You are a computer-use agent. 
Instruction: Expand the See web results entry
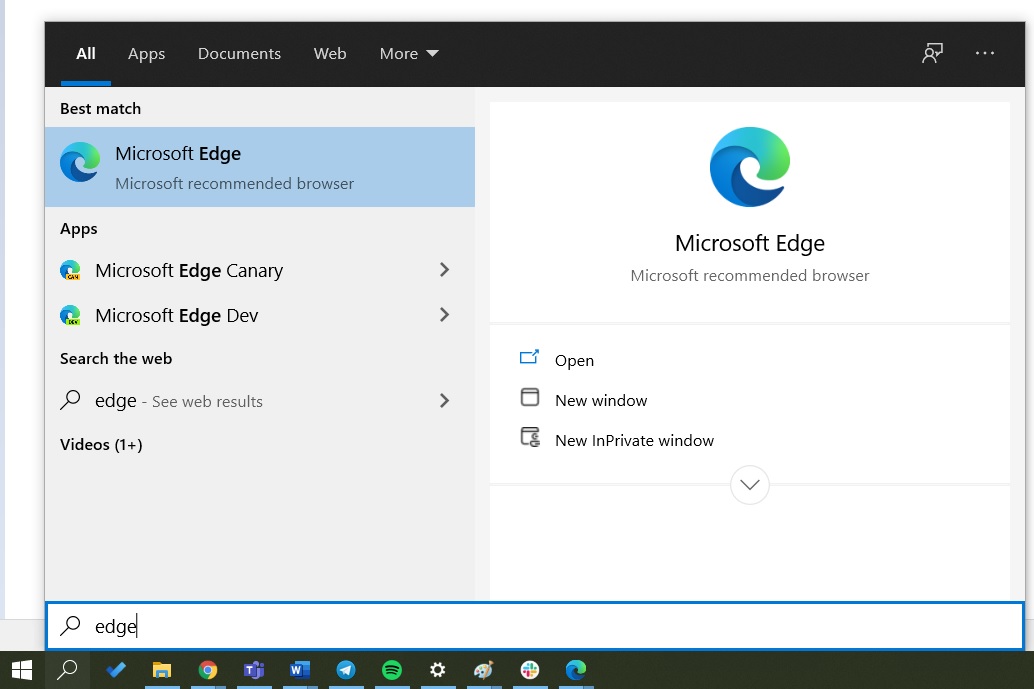click(444, 400)
